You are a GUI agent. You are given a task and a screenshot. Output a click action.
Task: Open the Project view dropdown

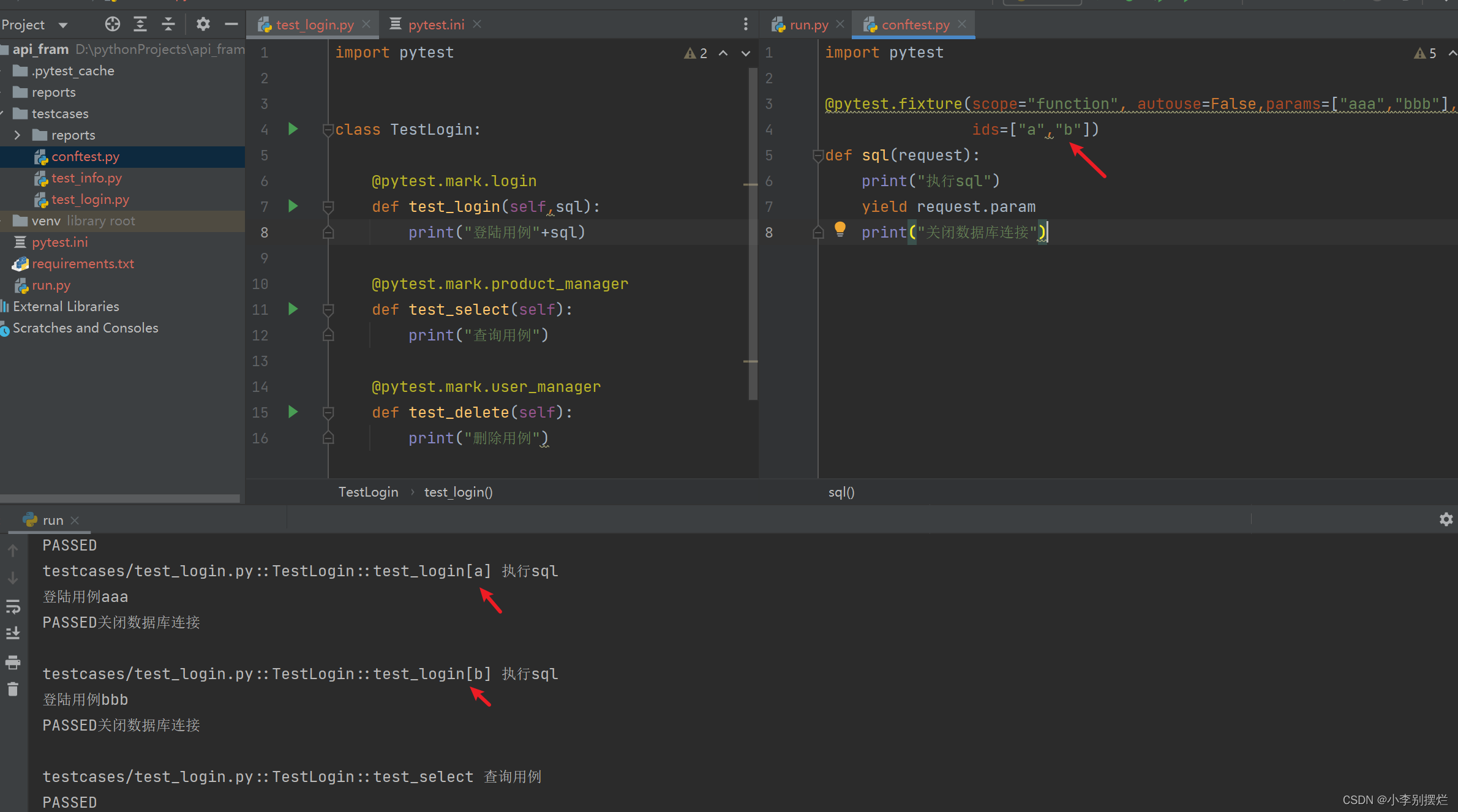point(62,25)
